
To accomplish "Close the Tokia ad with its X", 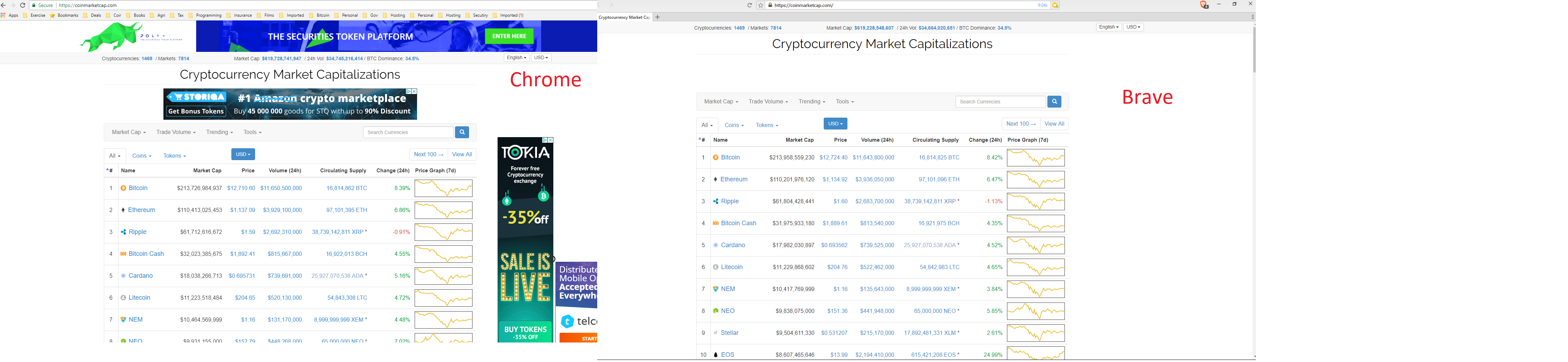I will pyautogui.click(x=550, y=140).
